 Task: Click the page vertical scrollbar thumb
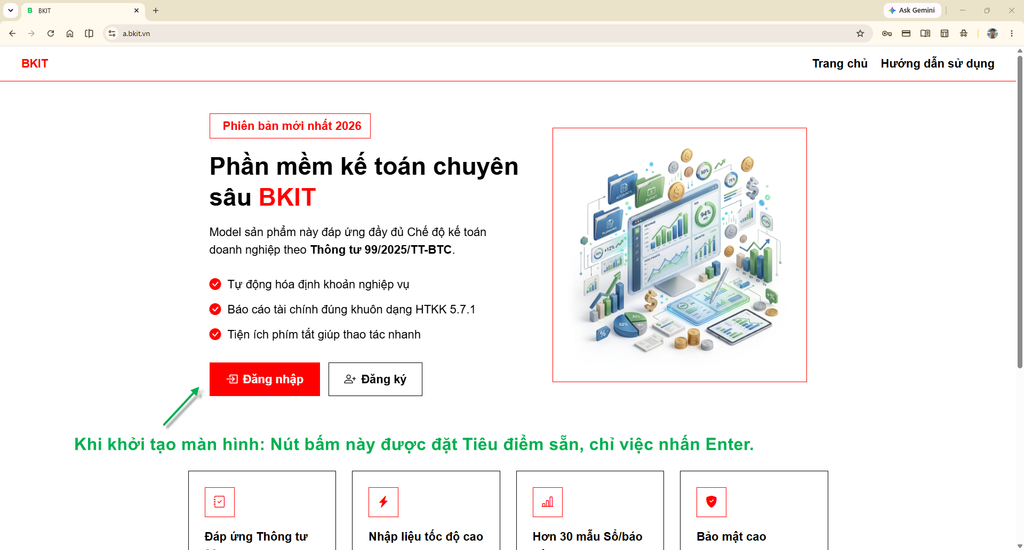[1019, 212]
